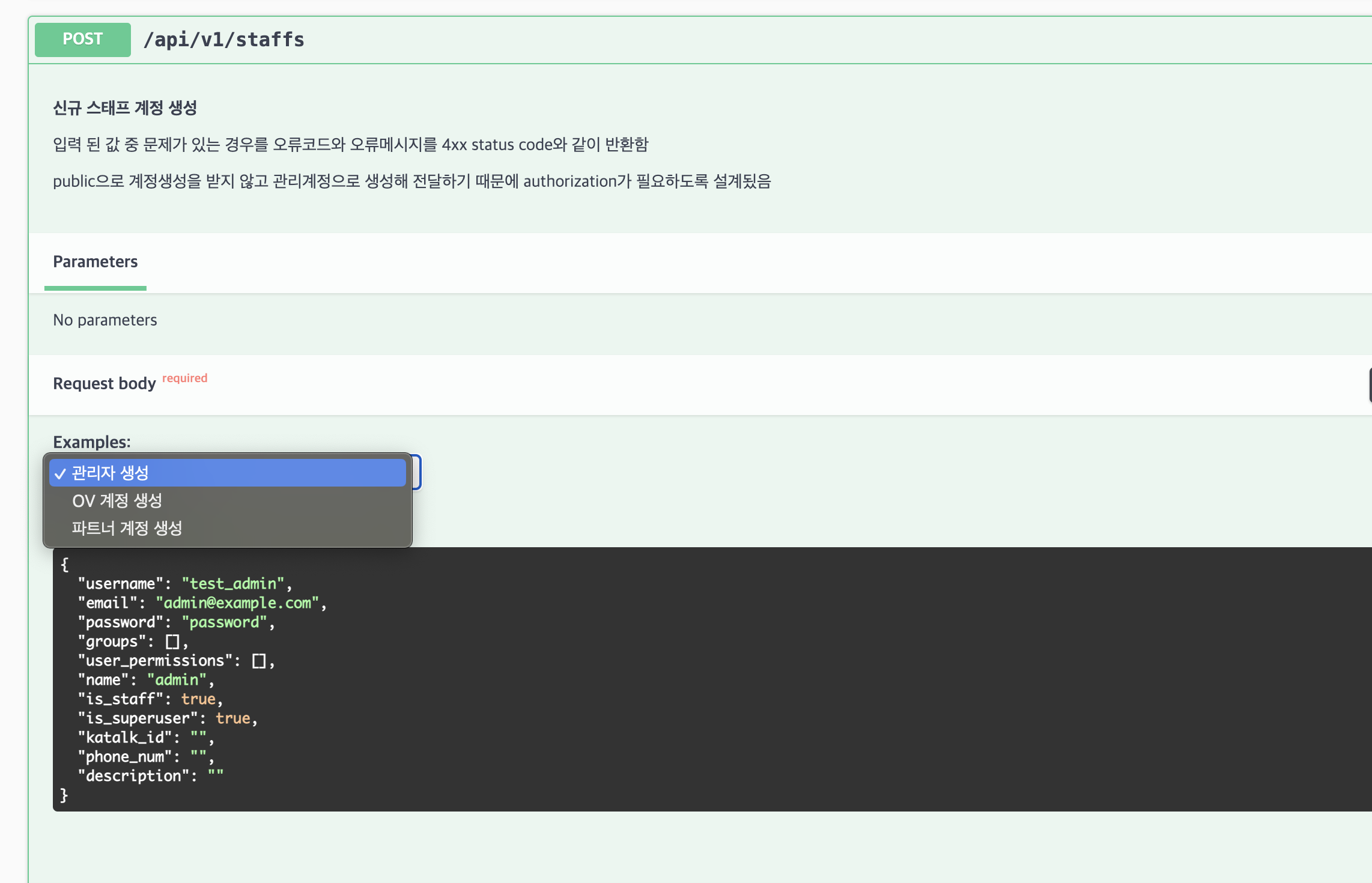Click the dark button at right of Request body
1372x883 pixels.
1370,385
